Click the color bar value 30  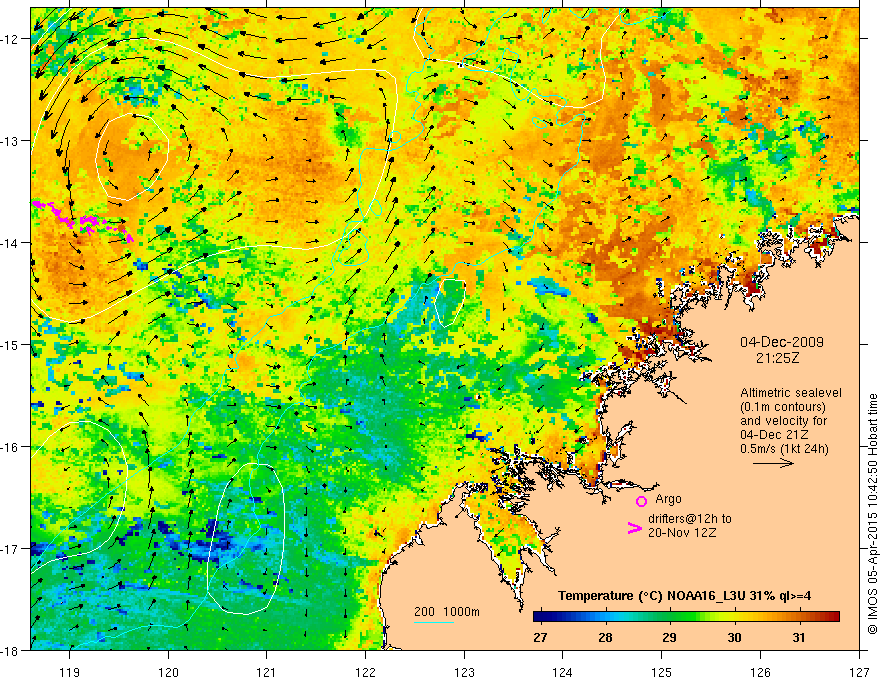coord(734,637)
